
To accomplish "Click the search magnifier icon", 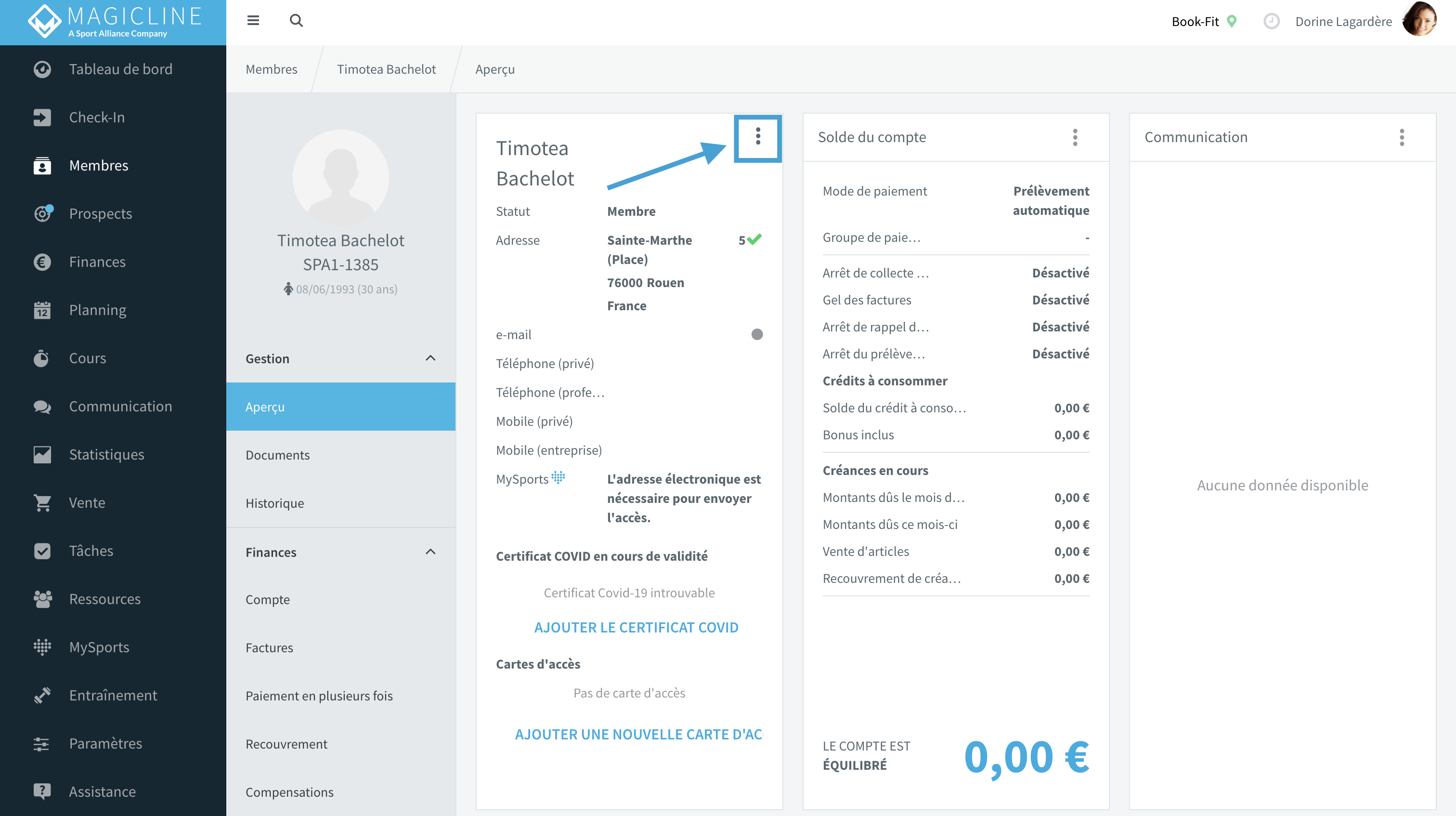I will 296,21.
